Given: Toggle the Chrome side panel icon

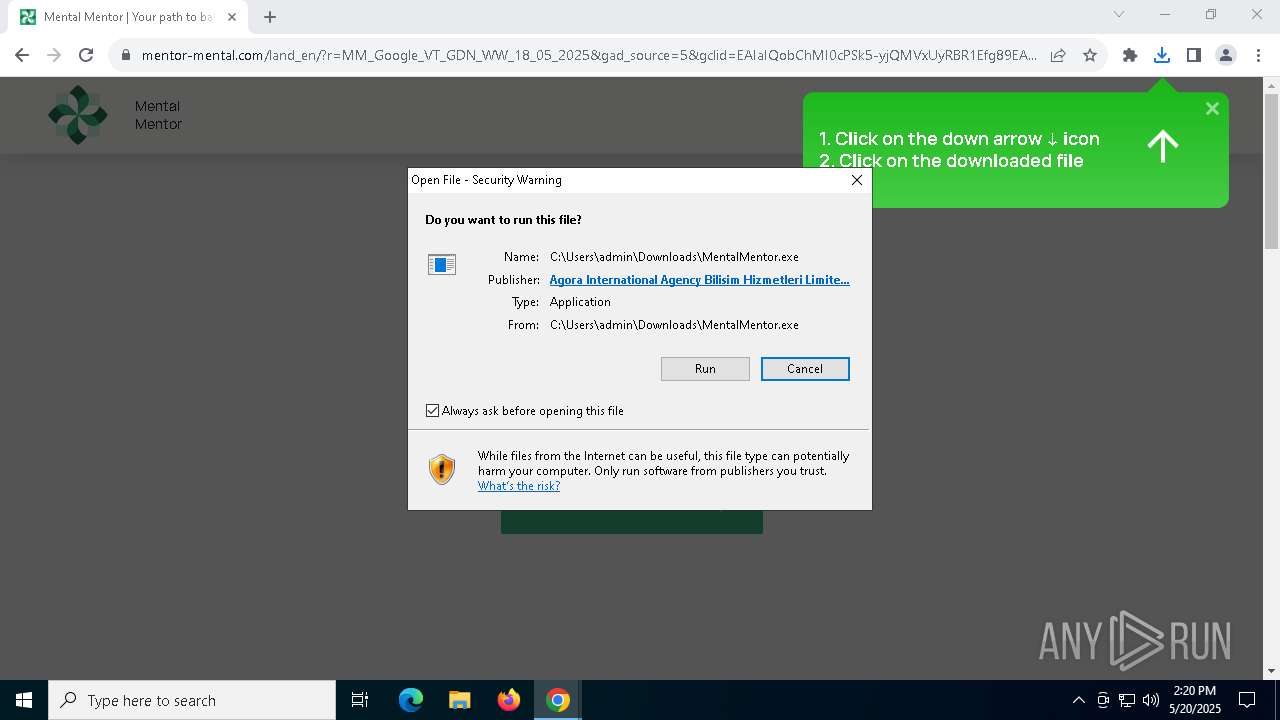Looking at the screenshot, I should pos(1194,55).
